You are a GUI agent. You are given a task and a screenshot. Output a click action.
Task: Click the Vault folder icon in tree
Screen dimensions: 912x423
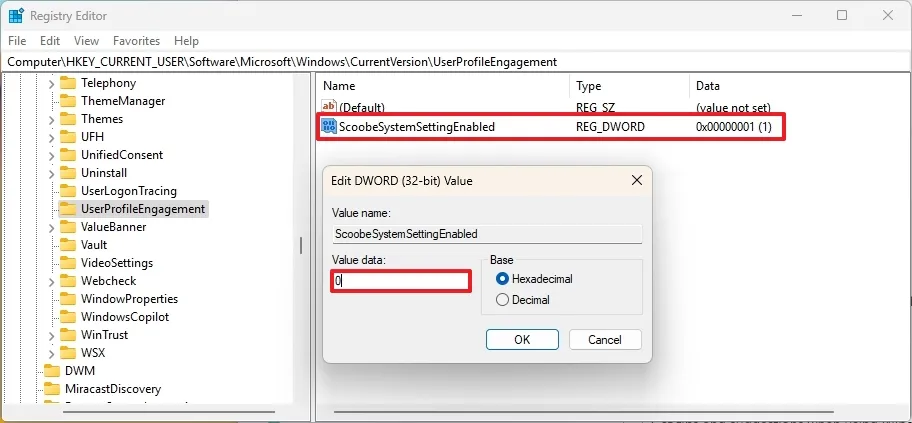[68, 245]
